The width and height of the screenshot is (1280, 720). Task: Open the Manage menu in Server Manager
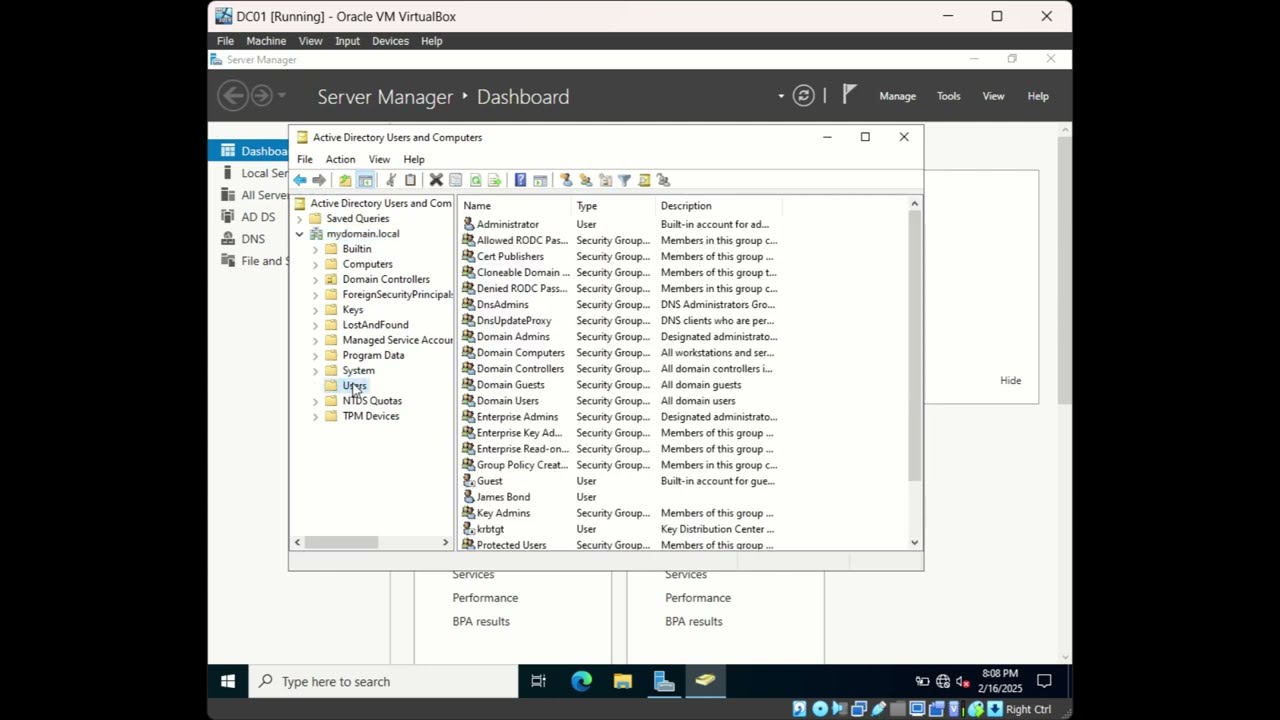(897, 96)
